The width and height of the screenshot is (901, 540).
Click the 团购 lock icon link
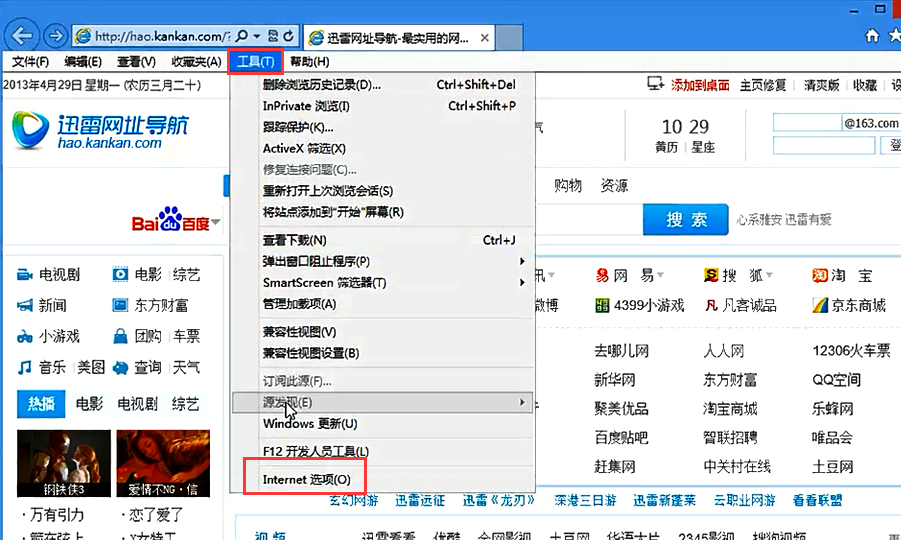(x=120, y=336)
